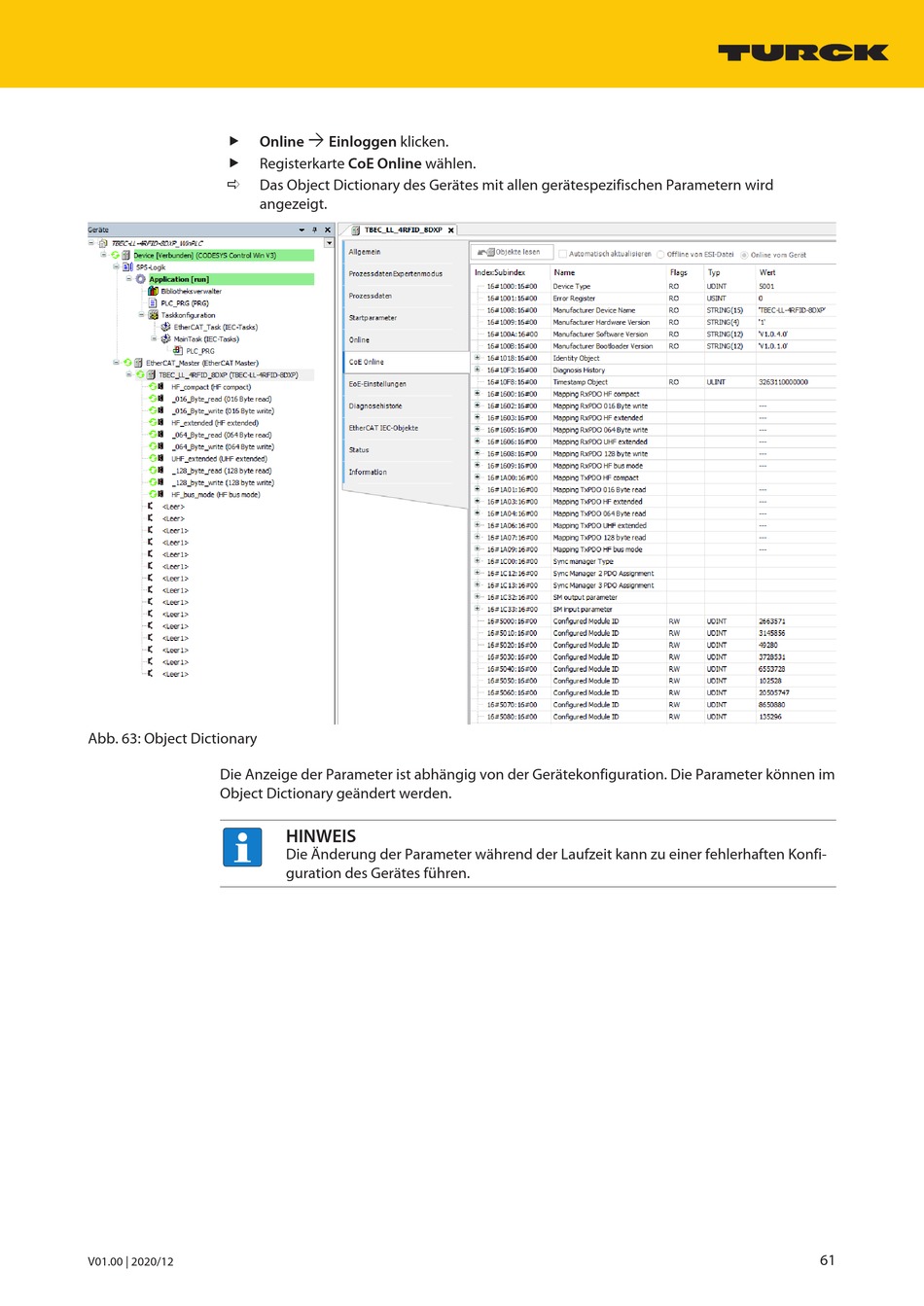The height and width of the screenshot is (1306, 924).
Task: Select _128_byte_write (128 byte write) tree item
Action: tap(223, 482)
